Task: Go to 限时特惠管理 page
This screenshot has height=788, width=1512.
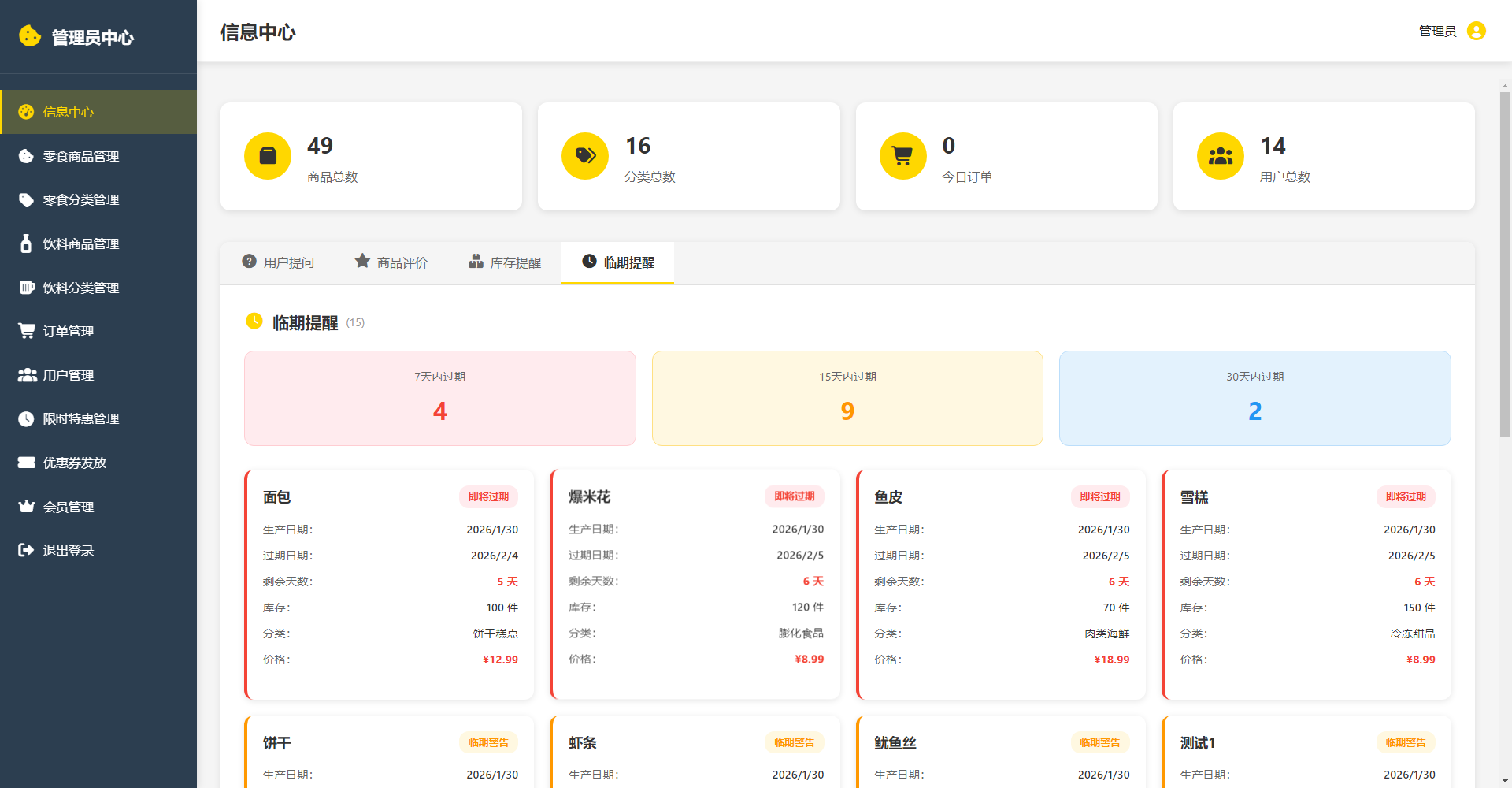Action: pyautogui.click(x=80, y=419)
